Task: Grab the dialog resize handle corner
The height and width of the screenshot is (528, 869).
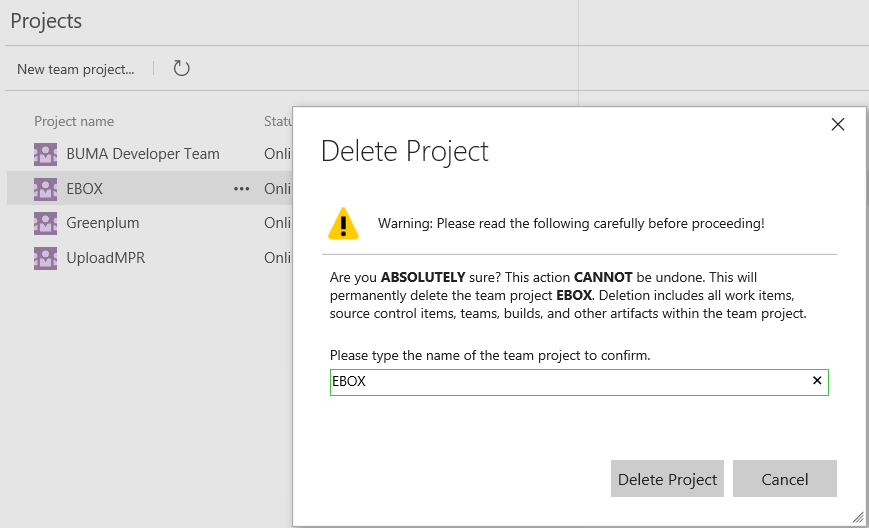Action: click(857, 517)
